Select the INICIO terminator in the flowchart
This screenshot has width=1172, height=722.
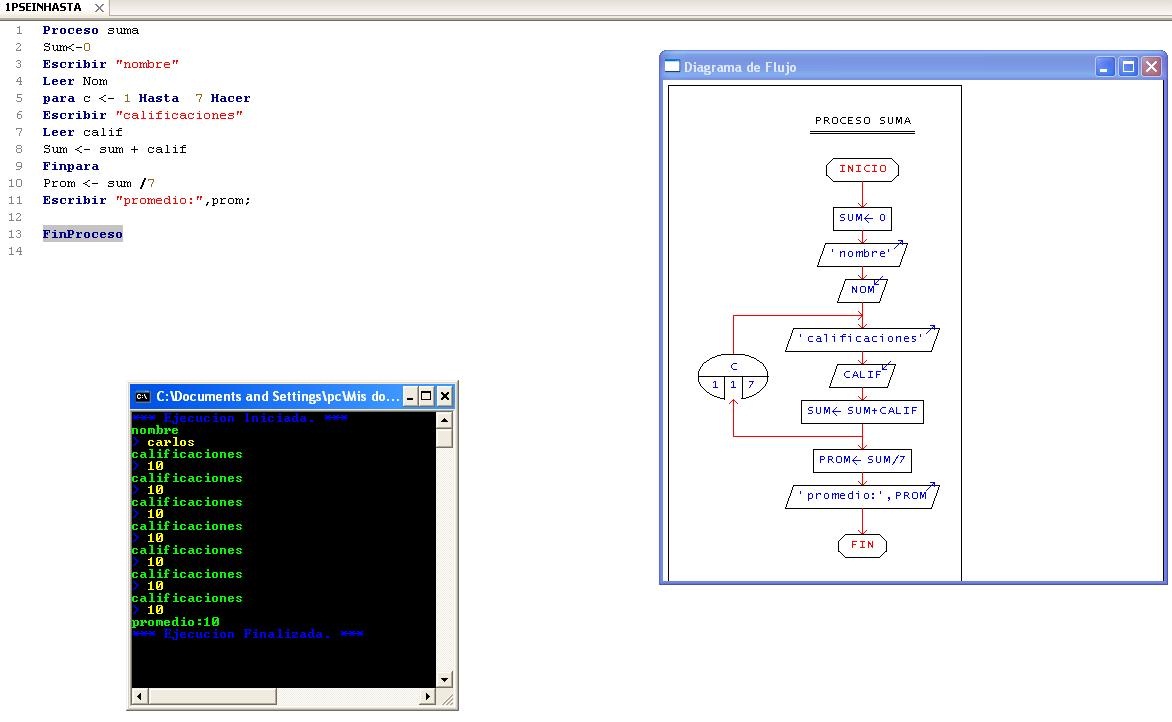click(862, 169)
